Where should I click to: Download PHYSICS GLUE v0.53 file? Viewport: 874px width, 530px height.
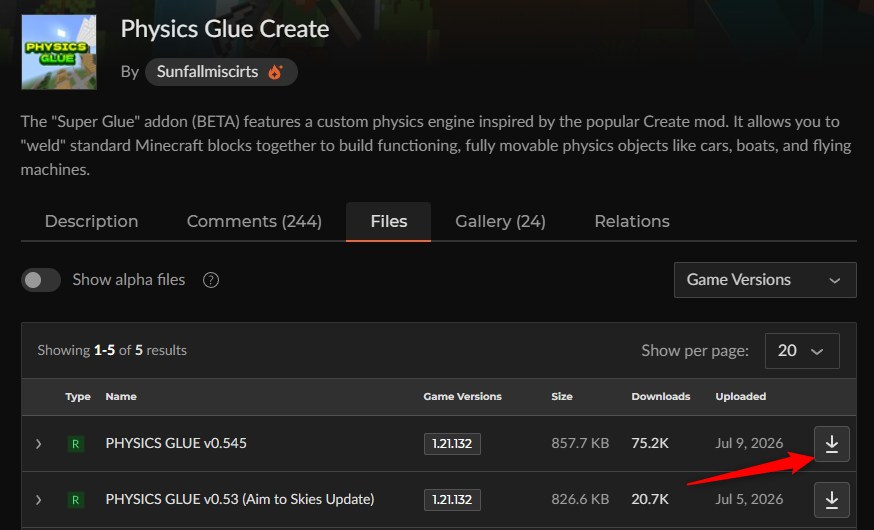[832, 499]
